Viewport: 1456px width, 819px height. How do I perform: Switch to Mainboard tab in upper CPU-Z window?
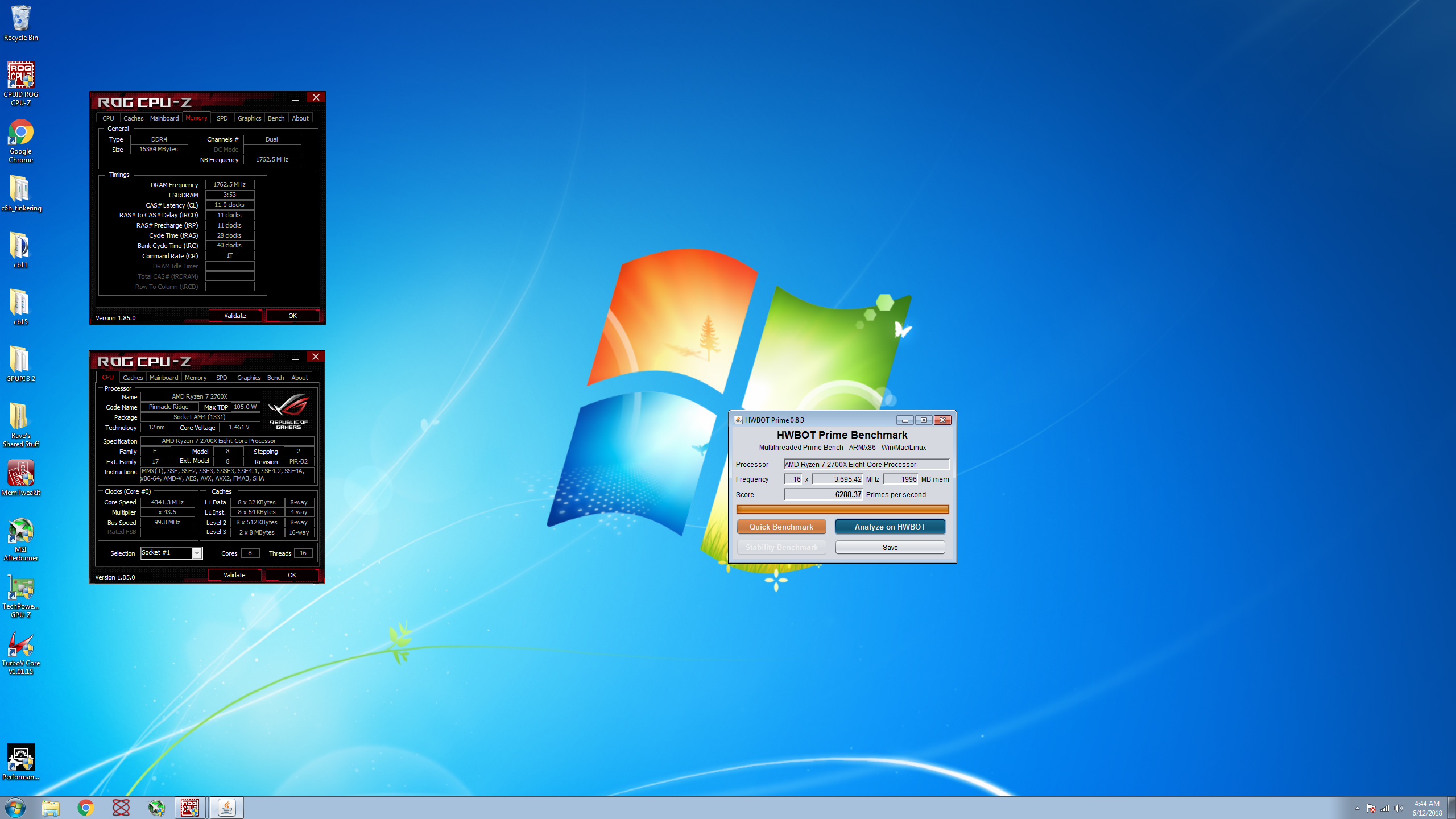tap(164, 118)
